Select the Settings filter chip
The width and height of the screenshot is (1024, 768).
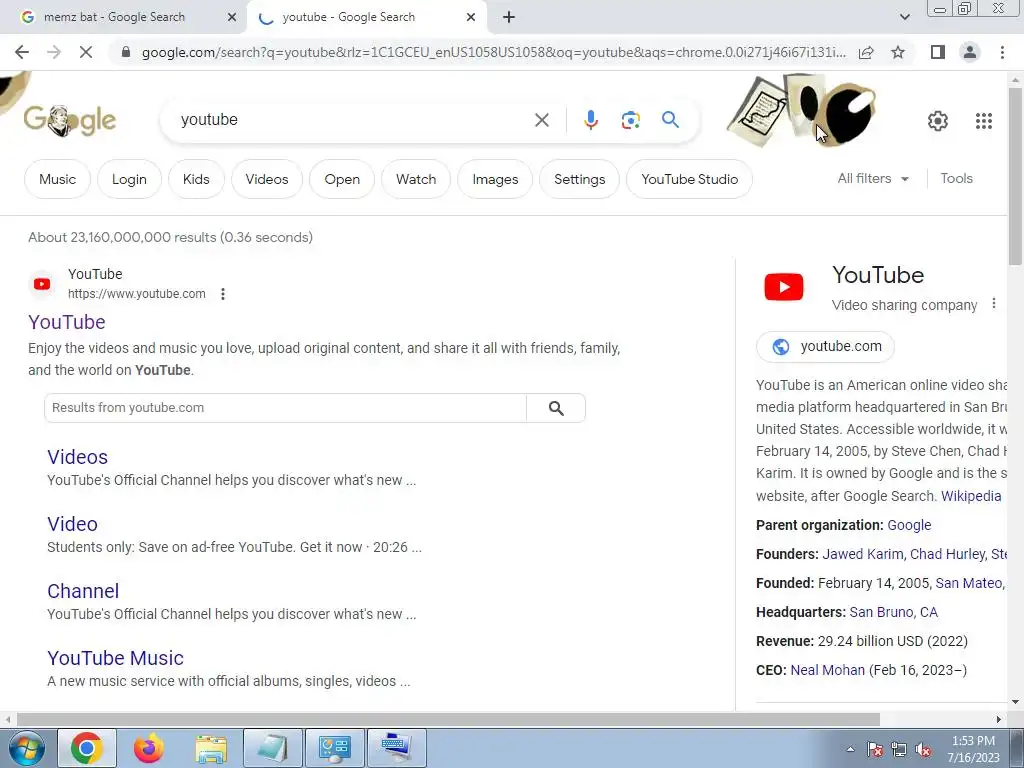579,179
